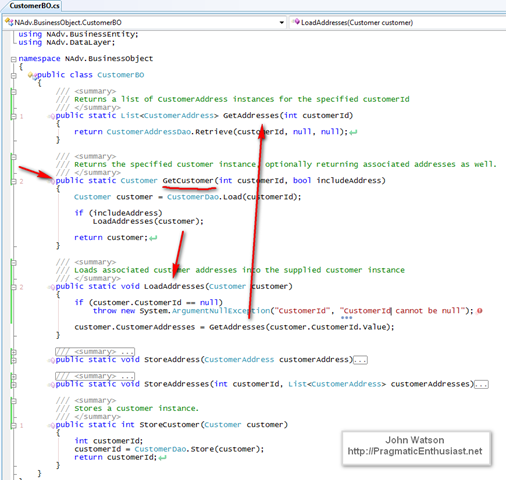This screenshot has width=506, height=480.
Task: Click 'CustomerDao' in the Store(customer) line
Action: pyautogui.click(x=160, y=449)
